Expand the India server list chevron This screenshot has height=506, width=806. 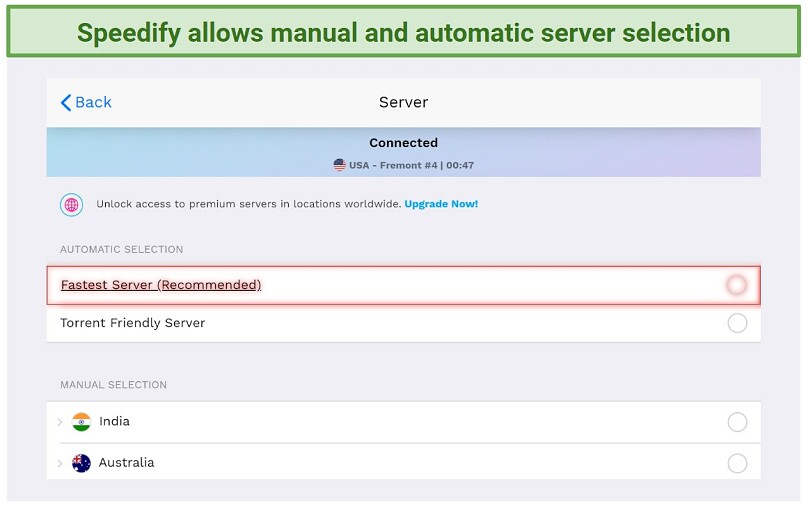[x=60, y=422]
